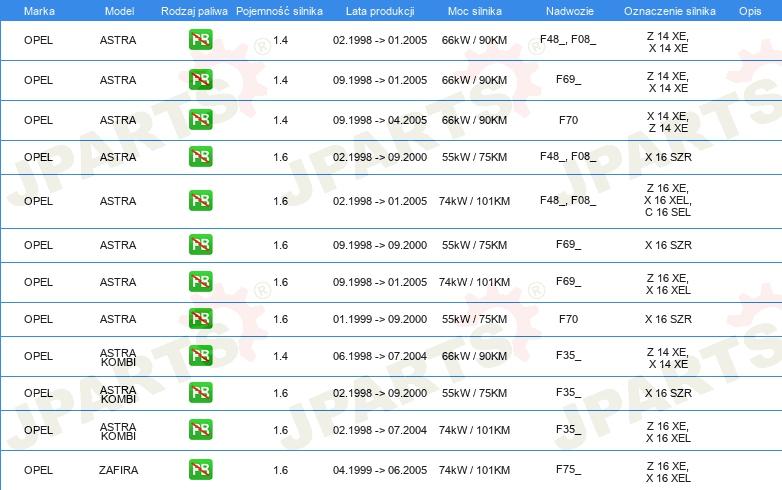Click the Rodzaj paliwa column header
Viewport: 782px width, 490px height.
[x=194, y=11]
